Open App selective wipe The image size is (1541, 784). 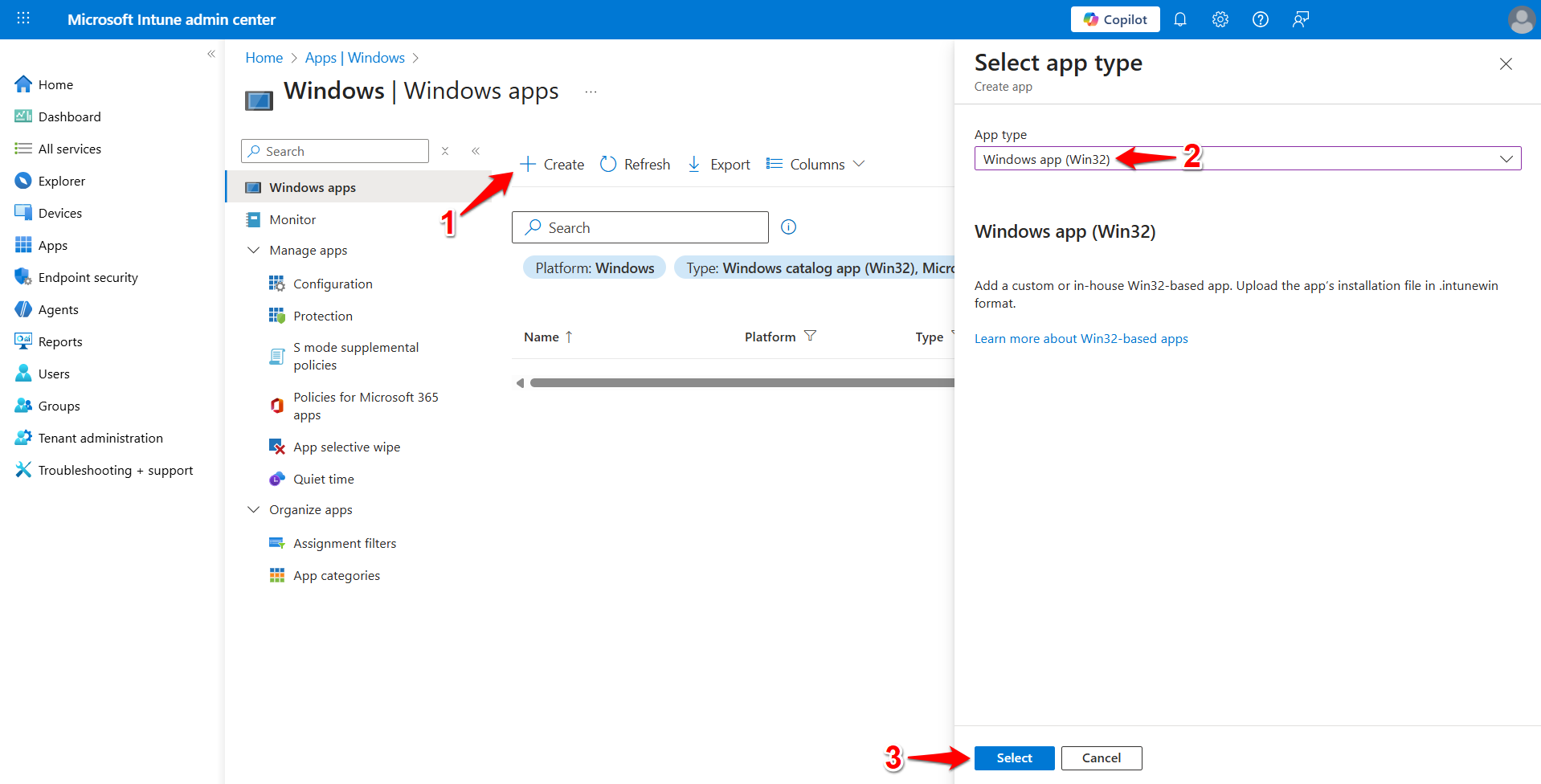point(346,447)
